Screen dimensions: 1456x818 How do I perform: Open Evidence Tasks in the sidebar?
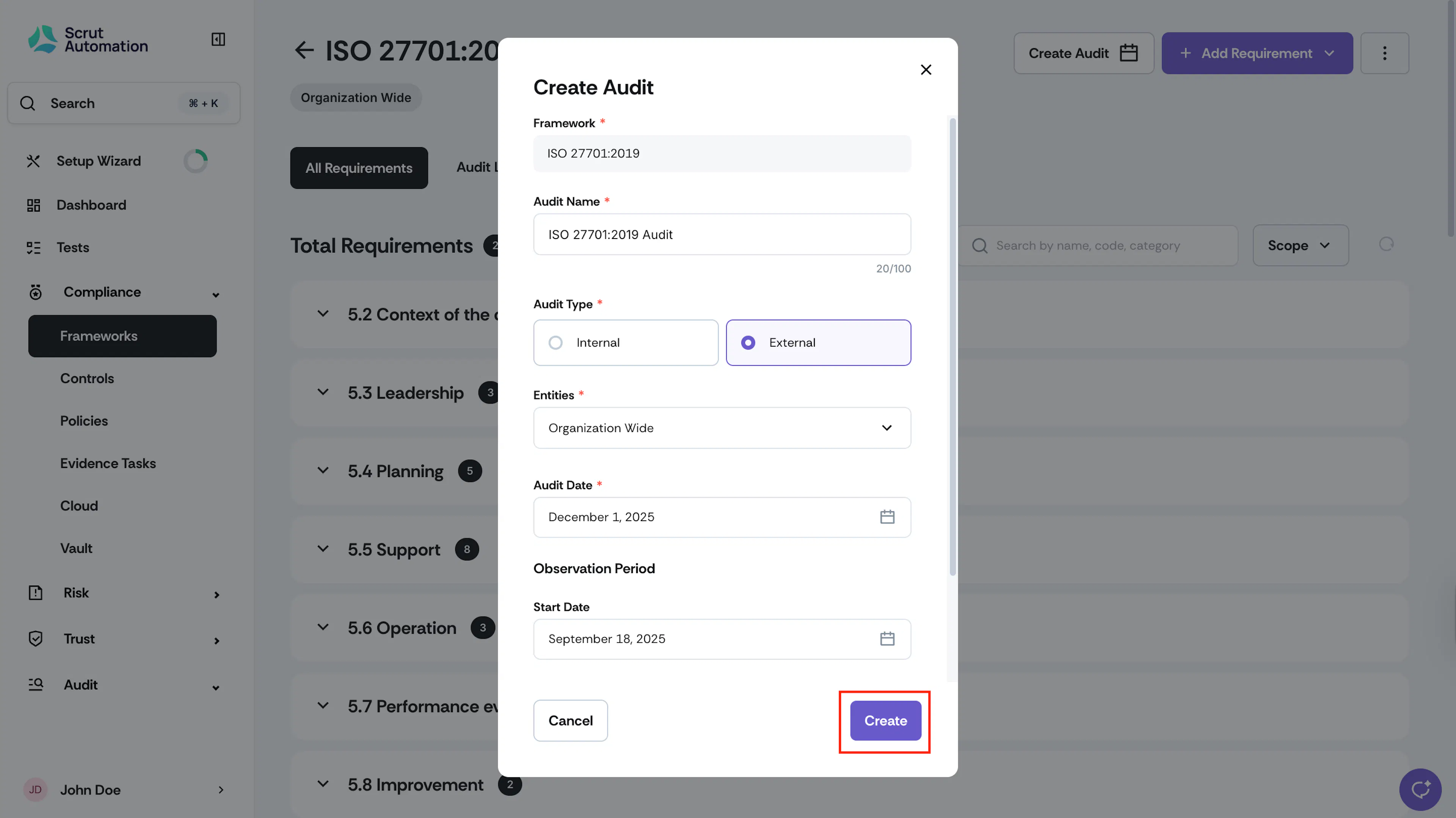108,463
